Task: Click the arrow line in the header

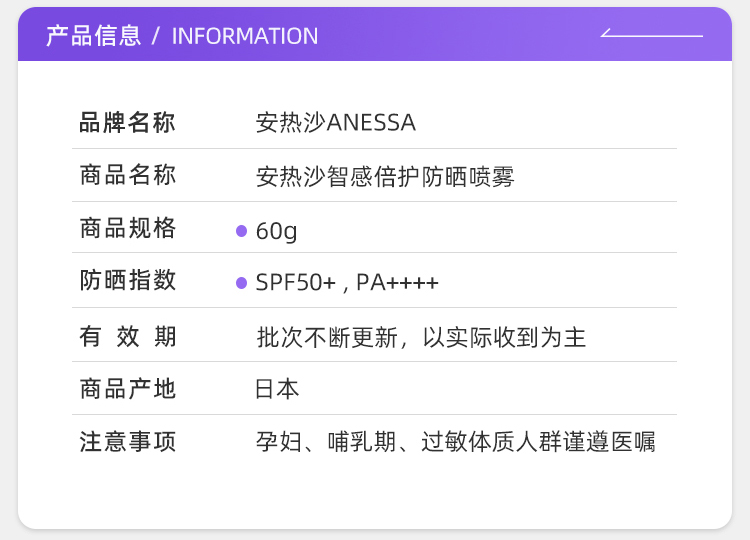Action: pyautogui.click(x=651, y=35)
